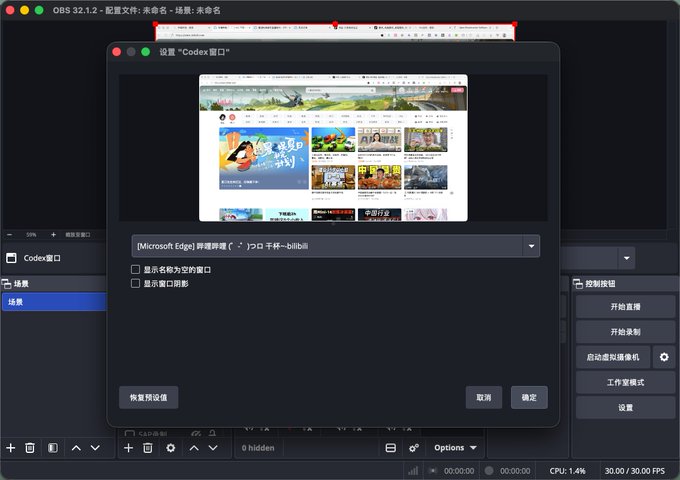Open scene filters icon in scenes toolbar
This screenshot has width=680, height=480.
point(52,448)
